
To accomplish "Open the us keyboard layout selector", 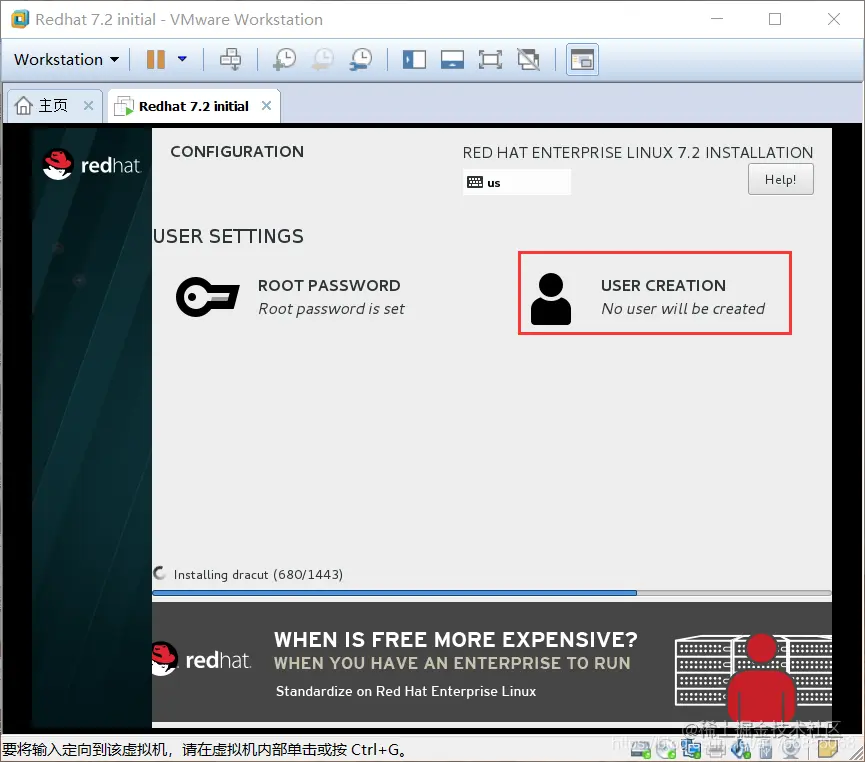I will click(516, 183).
